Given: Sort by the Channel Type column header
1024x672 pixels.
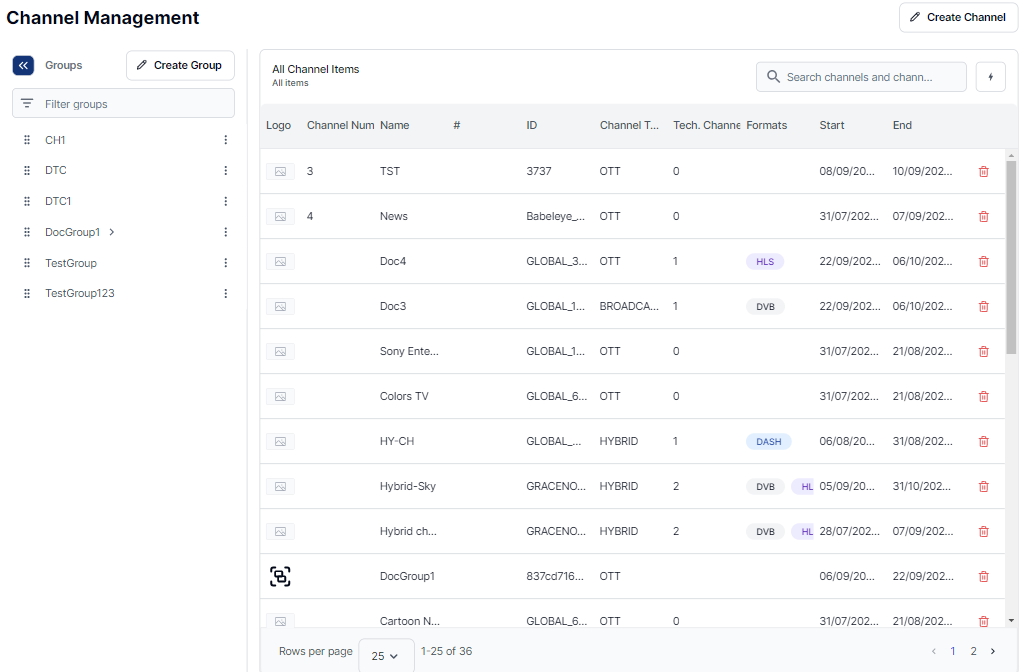Looking at the screenshot, I should (629, 125).
